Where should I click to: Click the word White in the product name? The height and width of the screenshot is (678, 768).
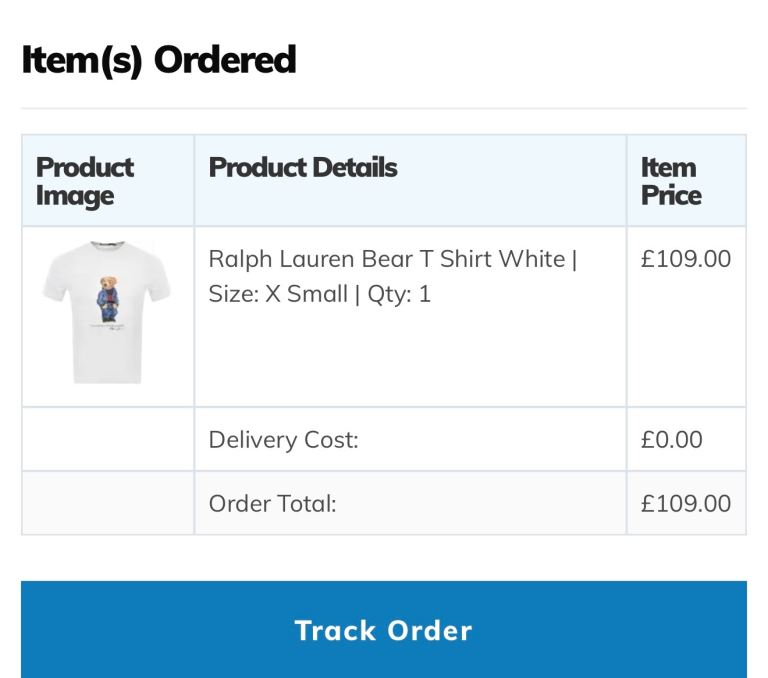[x=532, y=259]
